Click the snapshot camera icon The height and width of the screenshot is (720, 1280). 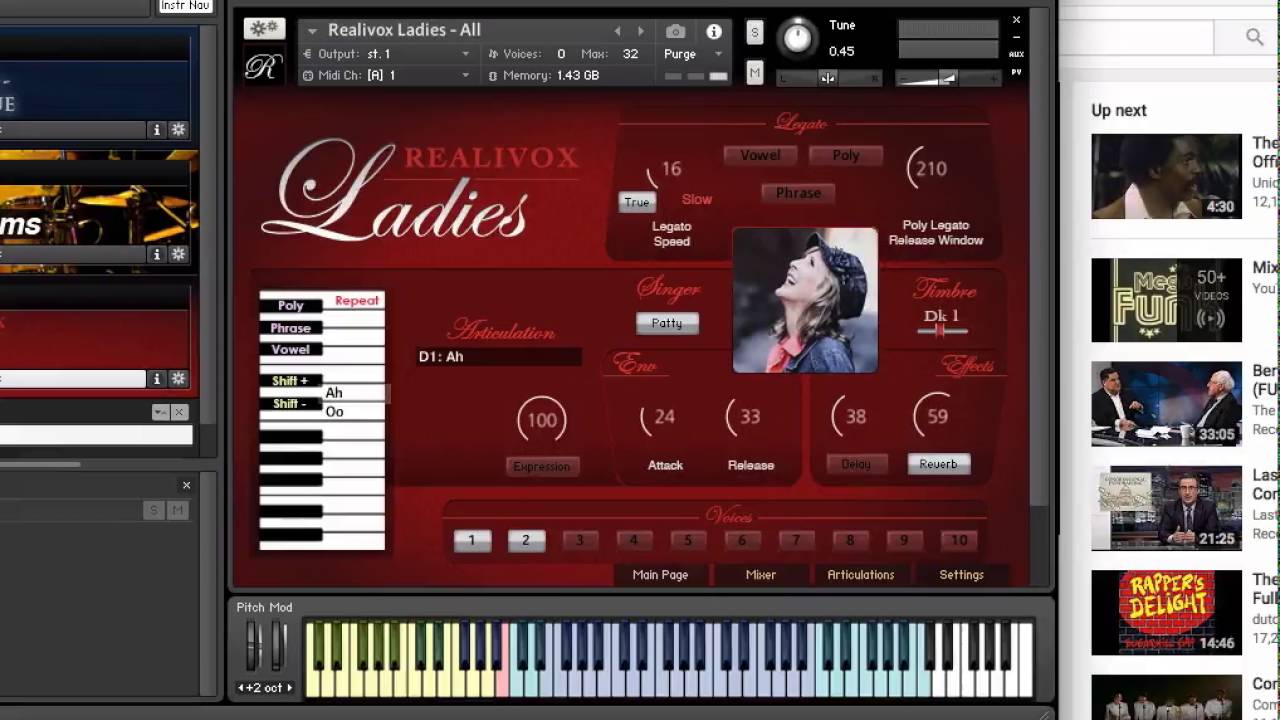pyautogui.click(x=676, y=31)
